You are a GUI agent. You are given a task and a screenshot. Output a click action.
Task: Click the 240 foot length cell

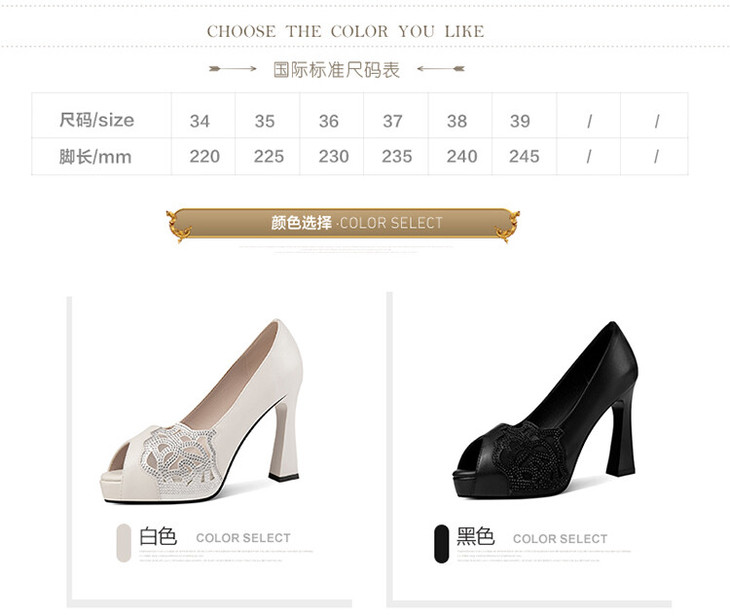(x=462, y=156)
